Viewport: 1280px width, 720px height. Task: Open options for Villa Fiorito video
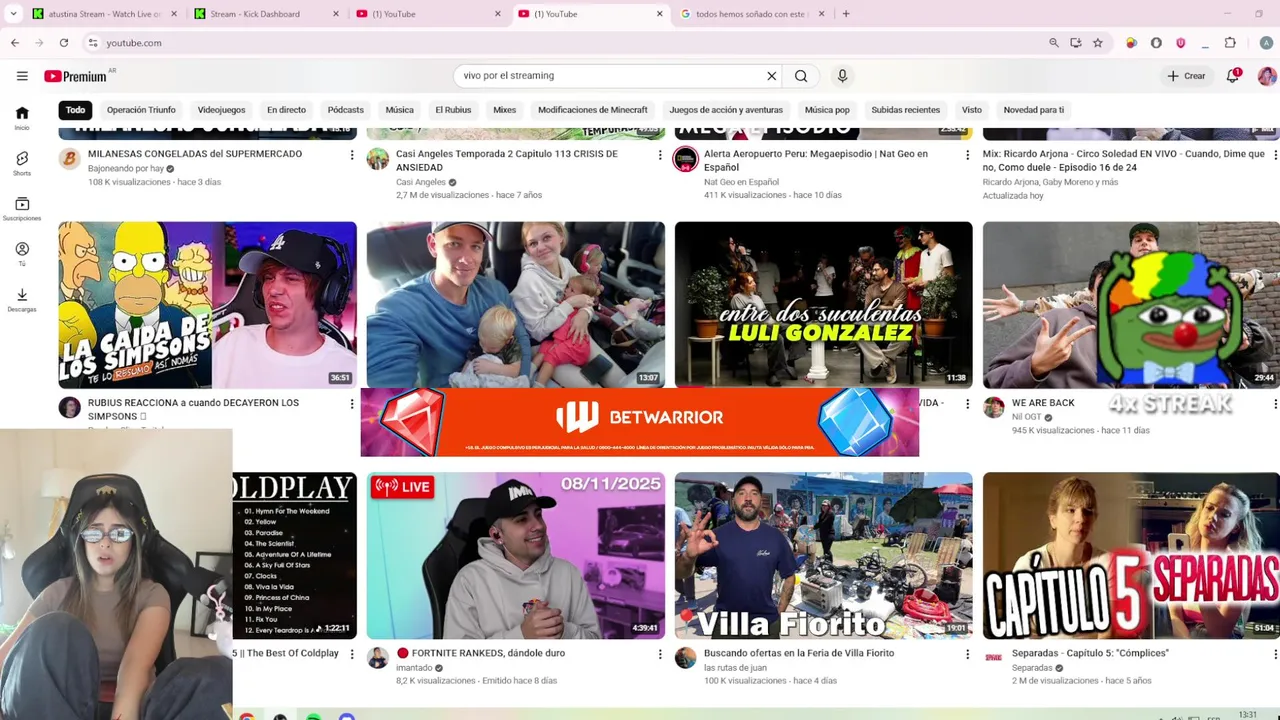967,654
